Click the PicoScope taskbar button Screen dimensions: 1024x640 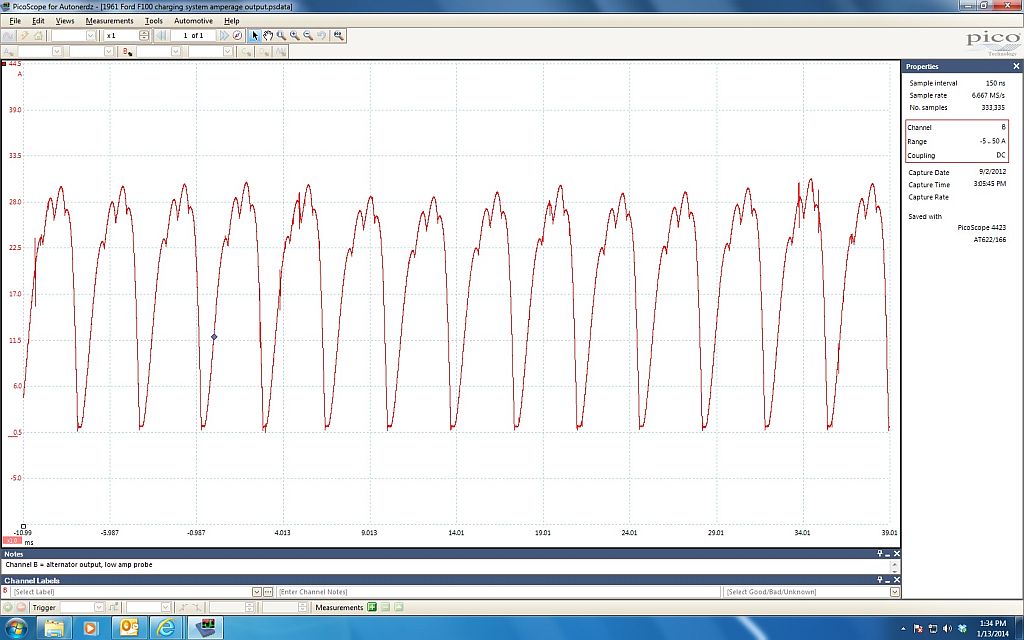click(x=206, y=628)
